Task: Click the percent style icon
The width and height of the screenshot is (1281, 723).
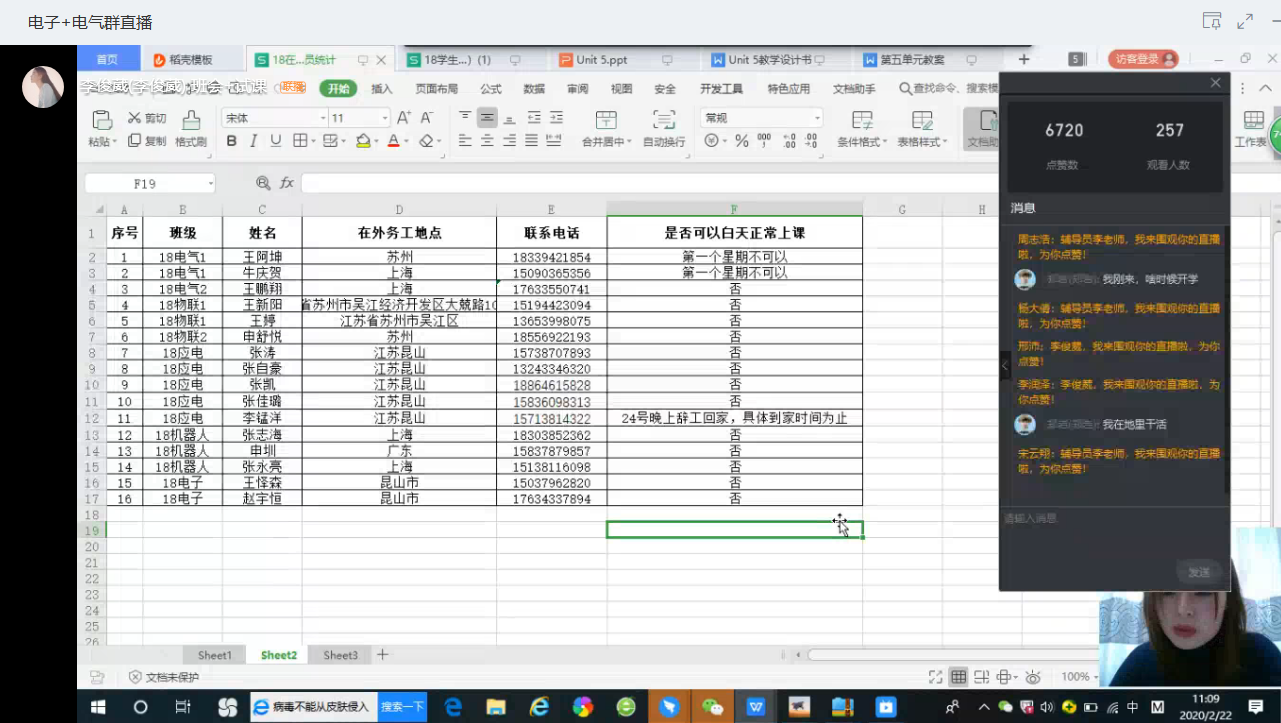Action: (x=742, y=141)
